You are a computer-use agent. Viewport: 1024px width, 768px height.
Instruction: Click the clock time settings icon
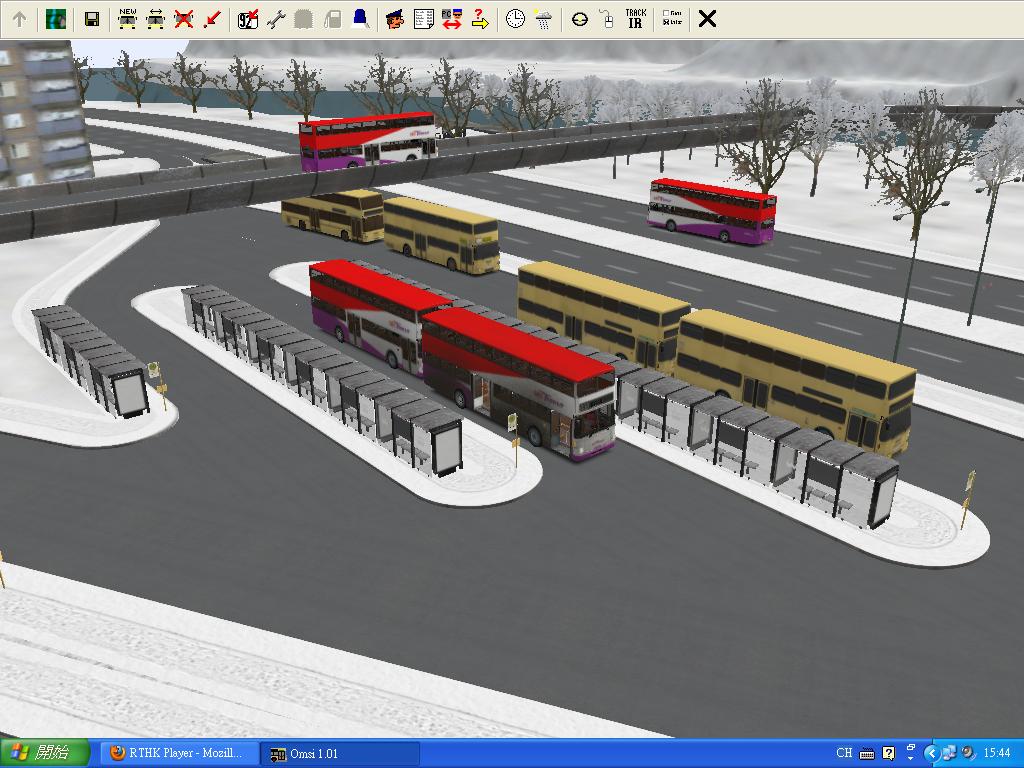pyautogui.click(x=515, y=19)
